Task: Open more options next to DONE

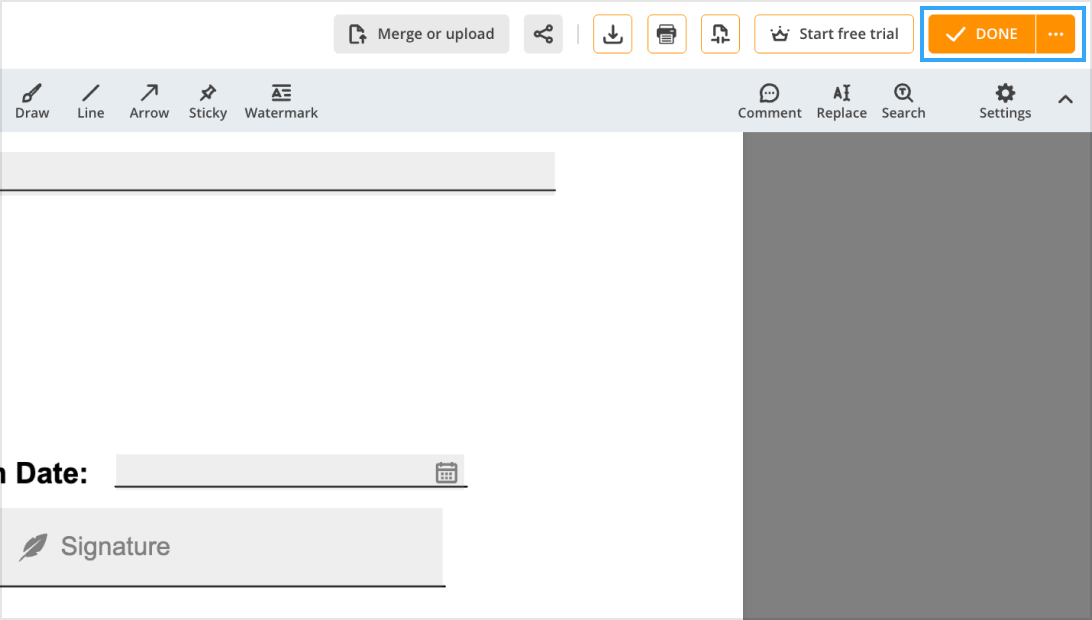Action: 1056,33
